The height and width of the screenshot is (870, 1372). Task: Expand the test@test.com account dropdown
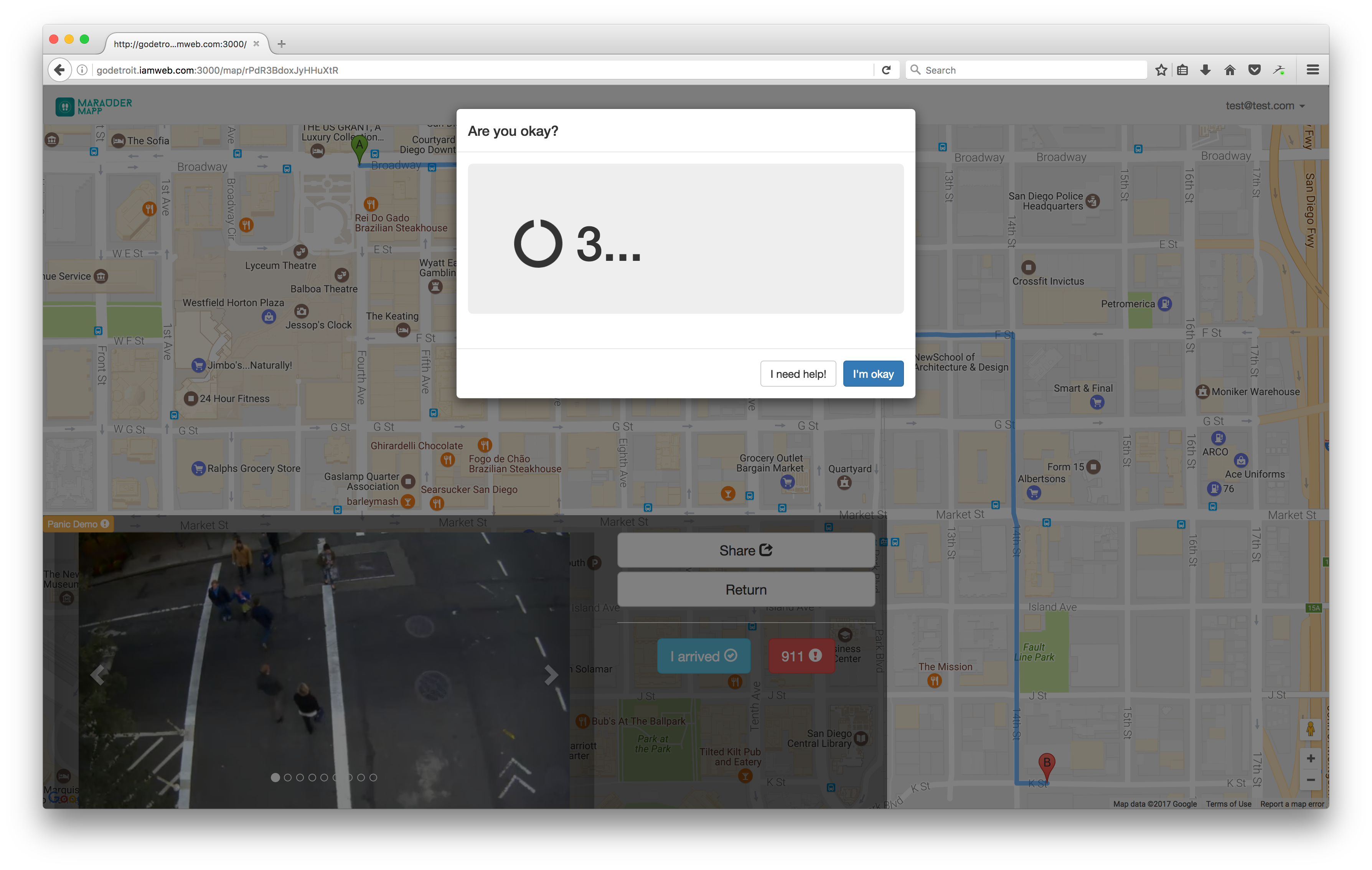1265,106
